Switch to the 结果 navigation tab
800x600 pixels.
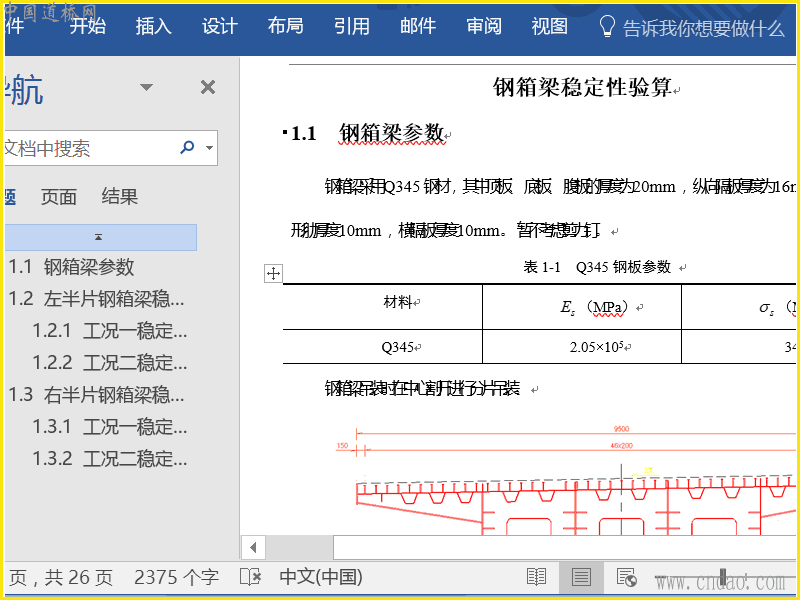coord(119,196)
